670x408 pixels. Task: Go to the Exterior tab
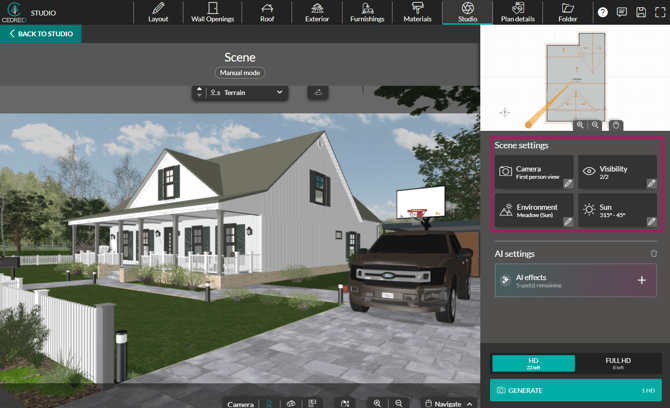(x=317, y=12)
